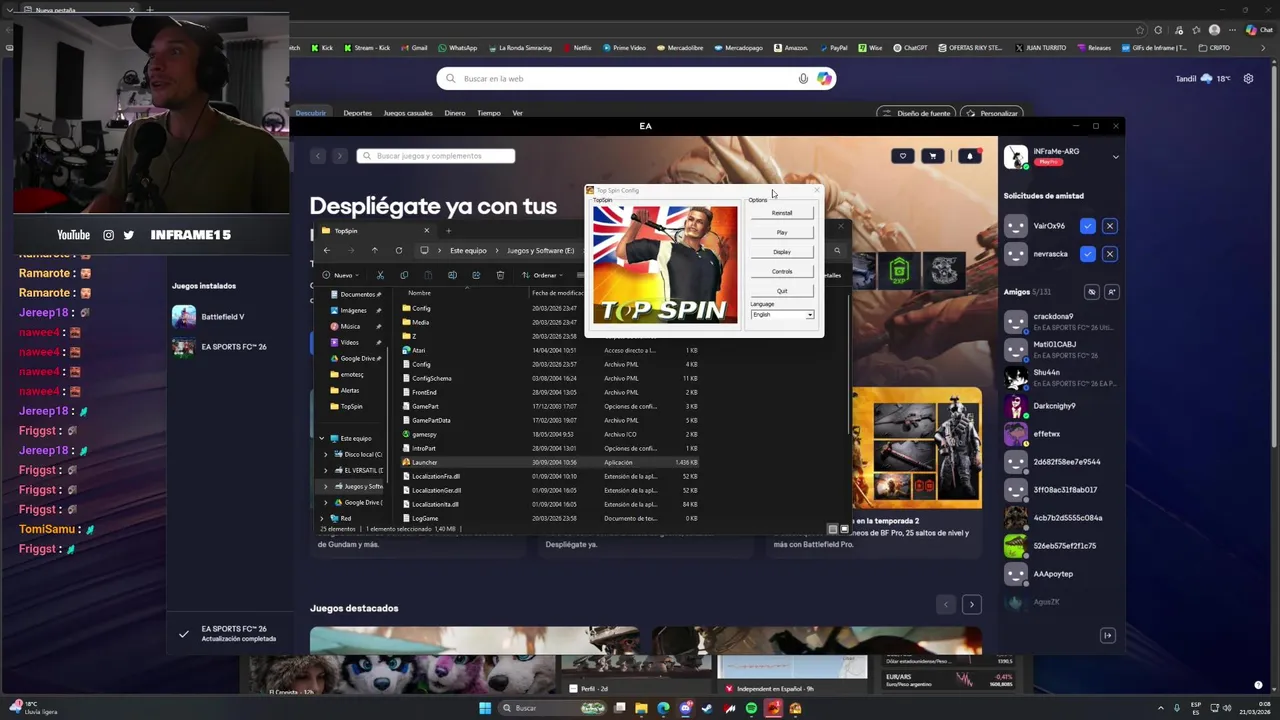Collapse the Este equipo tree node
This screenshot has height=720, width=1280.
click(322, 438)
